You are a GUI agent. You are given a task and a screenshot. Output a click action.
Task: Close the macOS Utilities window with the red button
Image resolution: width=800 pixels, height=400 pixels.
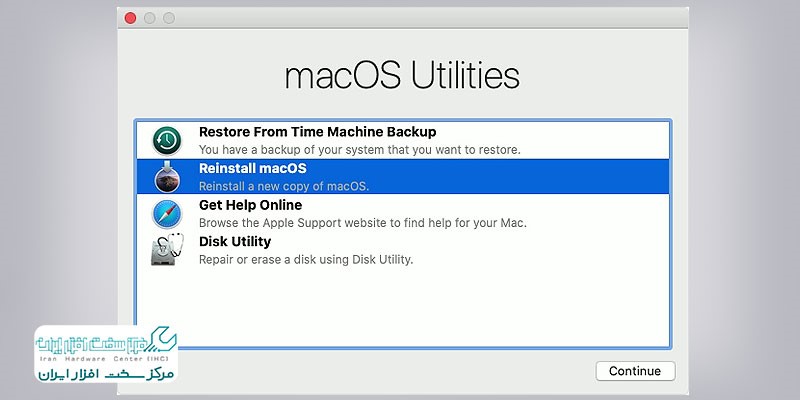(x=131, y=18)
